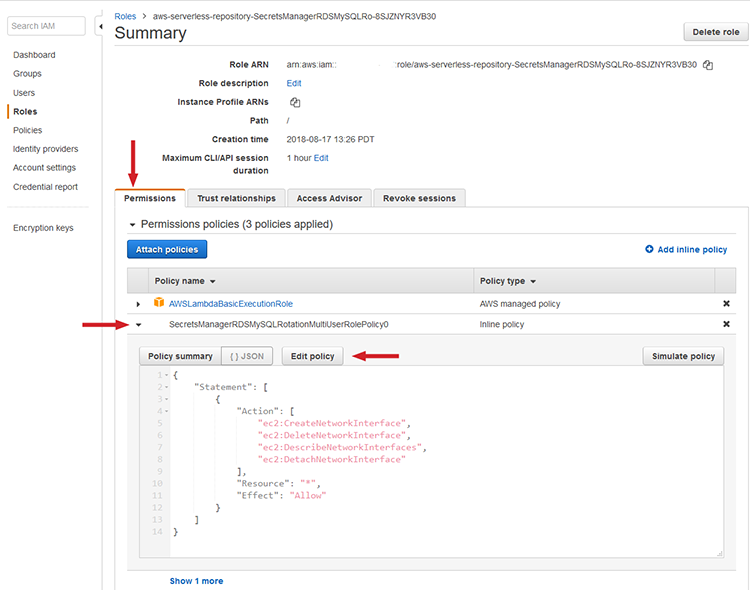
Task: Open Dashboard in the sidebar
Action: (34, 55)
